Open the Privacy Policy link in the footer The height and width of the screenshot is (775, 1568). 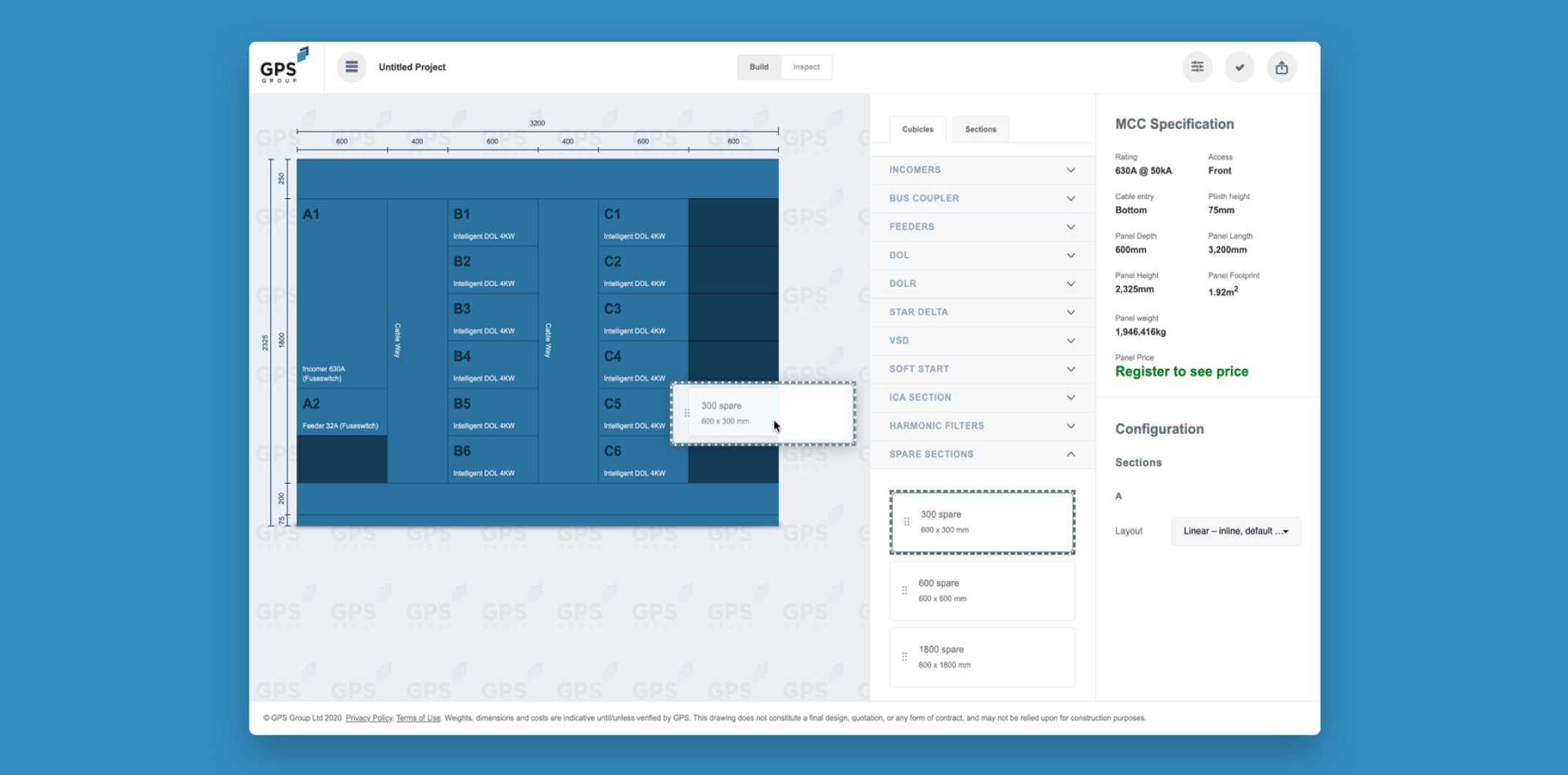pos(369,717)
